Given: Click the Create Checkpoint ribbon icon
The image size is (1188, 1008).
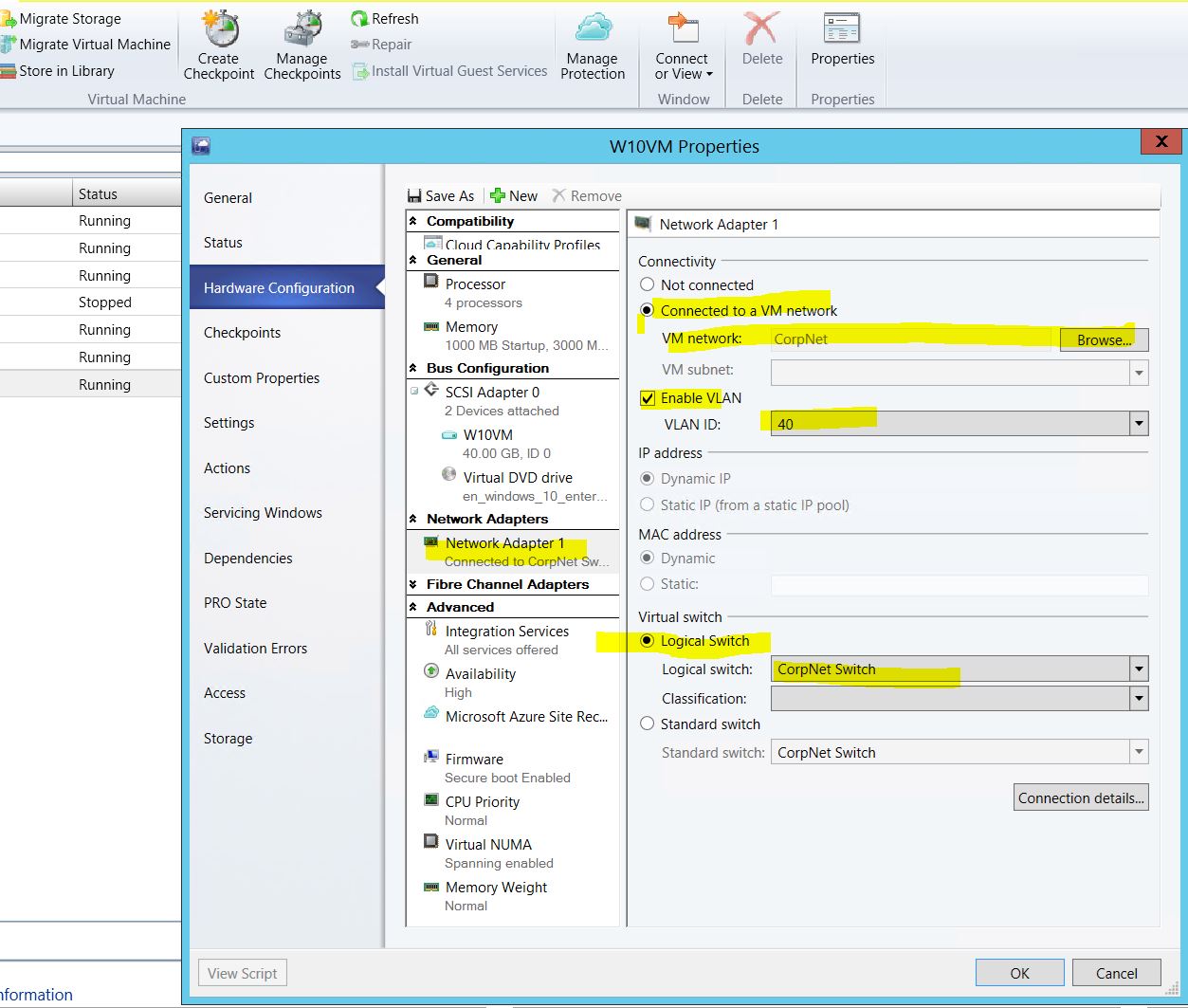Looking at the screenshot, I should coord(218,30).
